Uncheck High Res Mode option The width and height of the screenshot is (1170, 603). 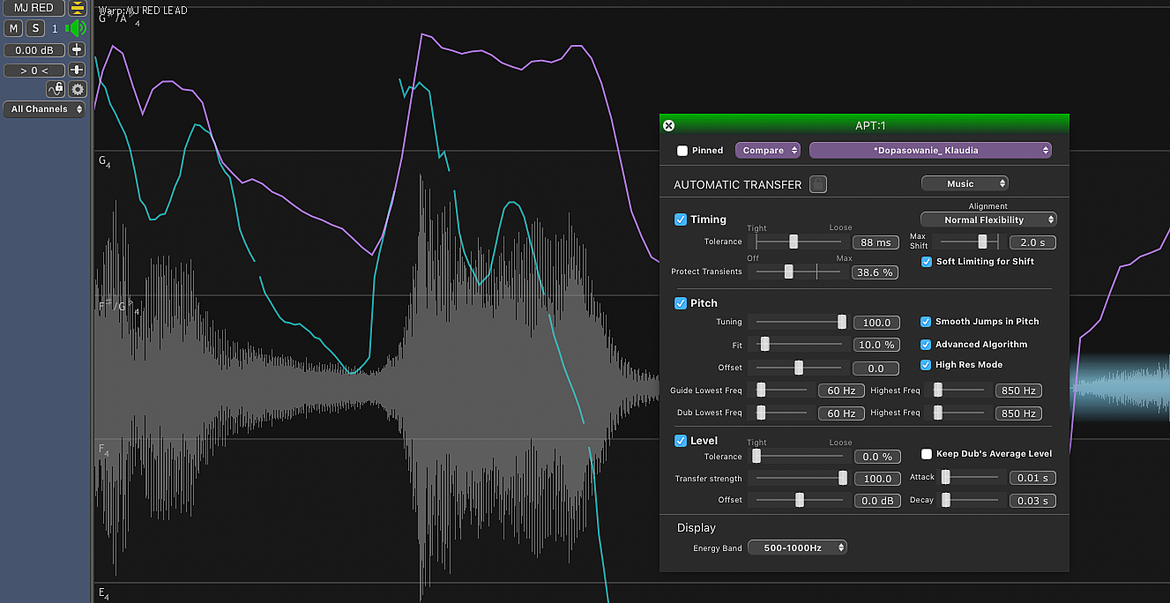926,365
